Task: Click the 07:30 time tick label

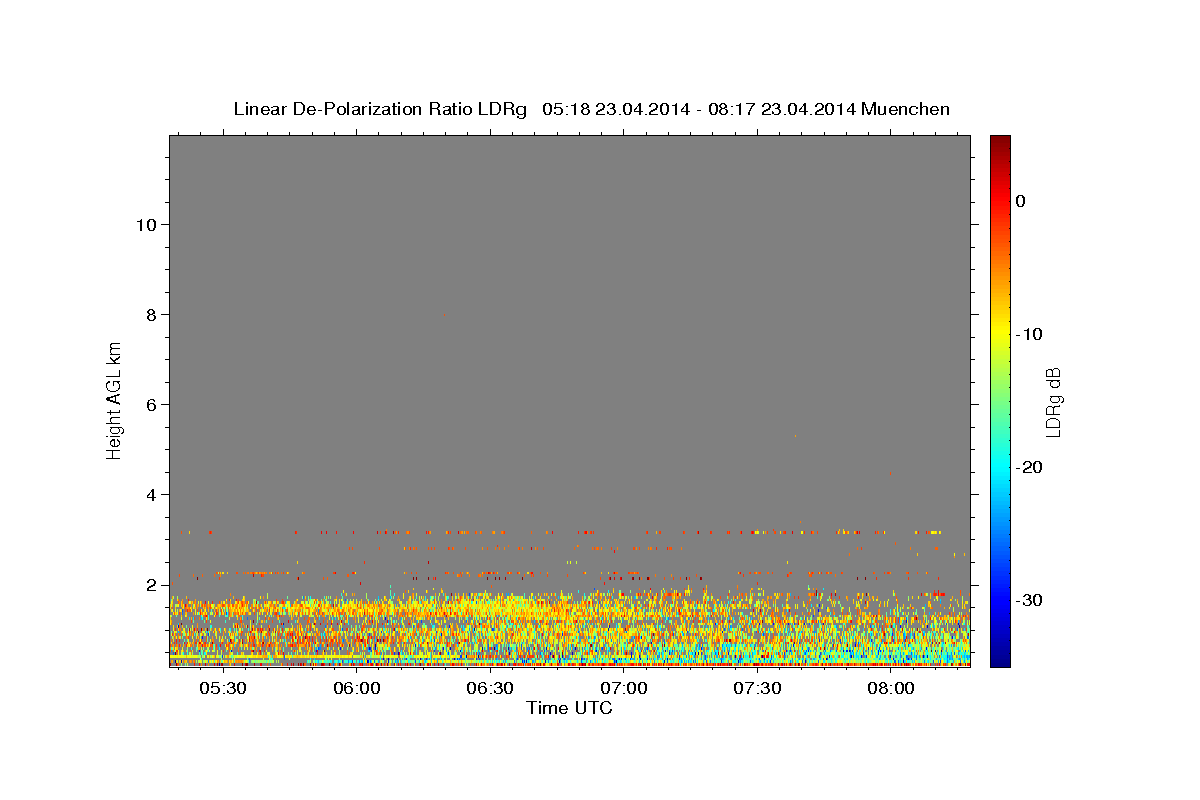Action: point(757,689)
